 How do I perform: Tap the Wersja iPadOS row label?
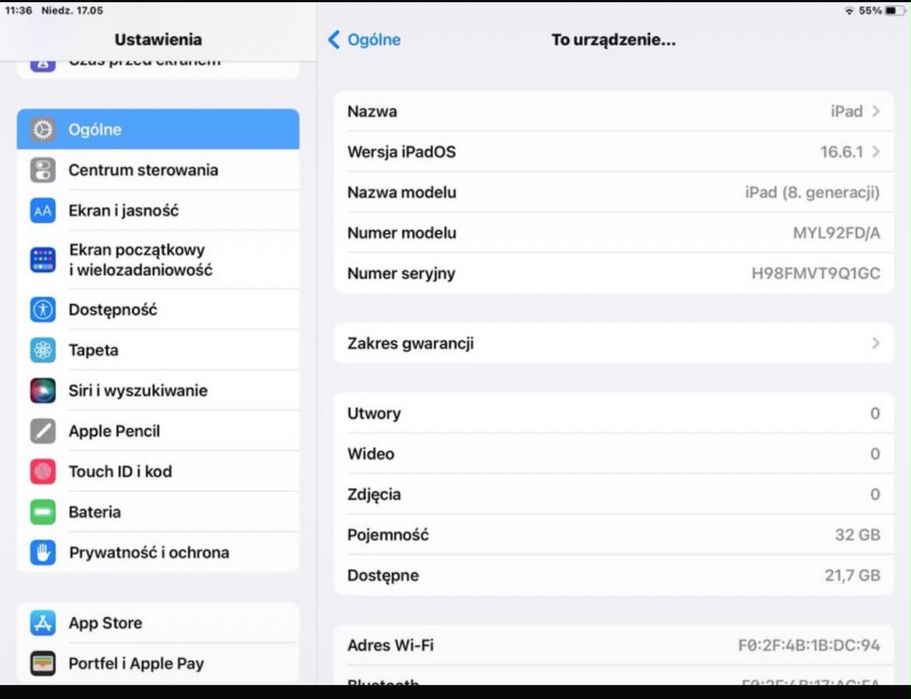point(401,152)
